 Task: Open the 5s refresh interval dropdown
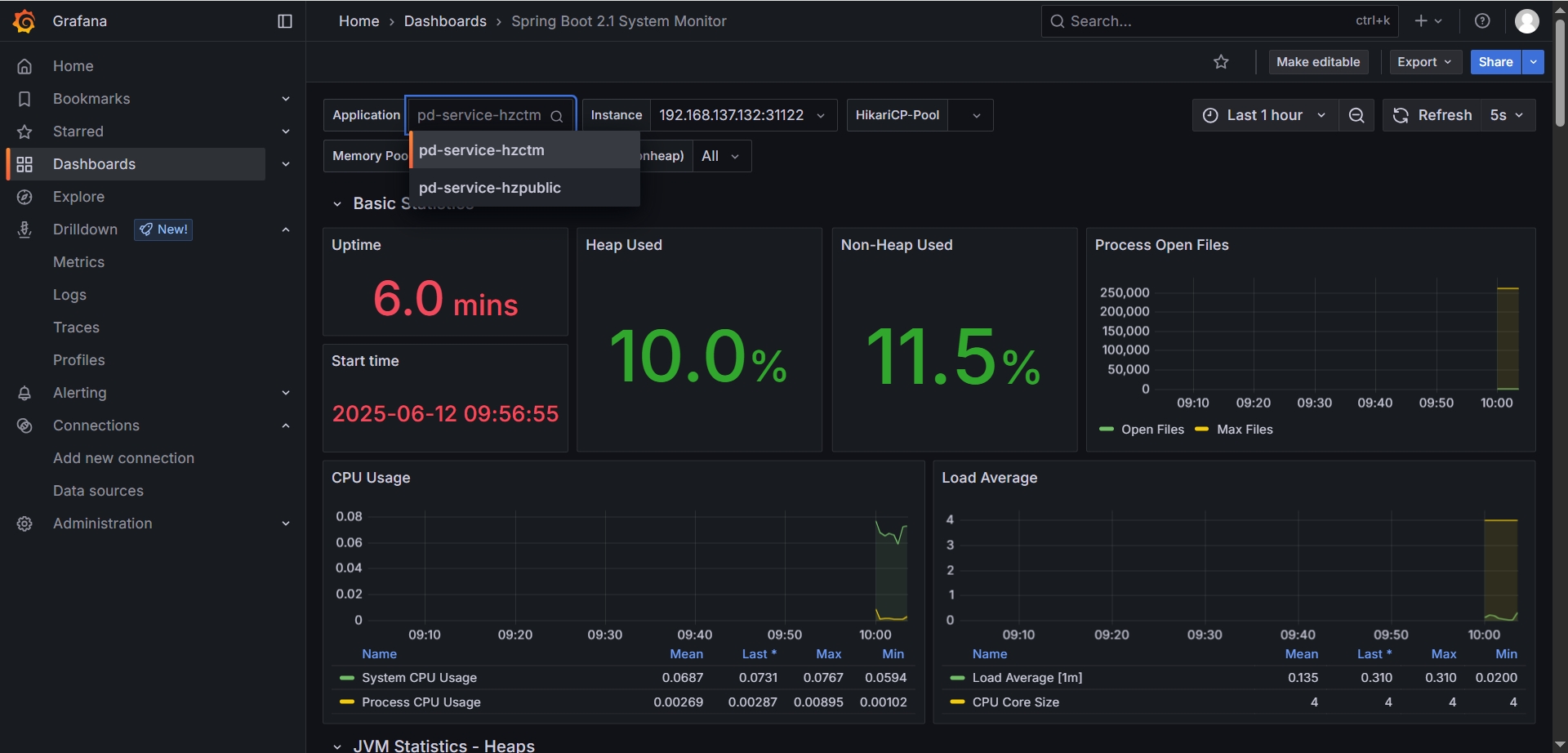click(1507, 115)
